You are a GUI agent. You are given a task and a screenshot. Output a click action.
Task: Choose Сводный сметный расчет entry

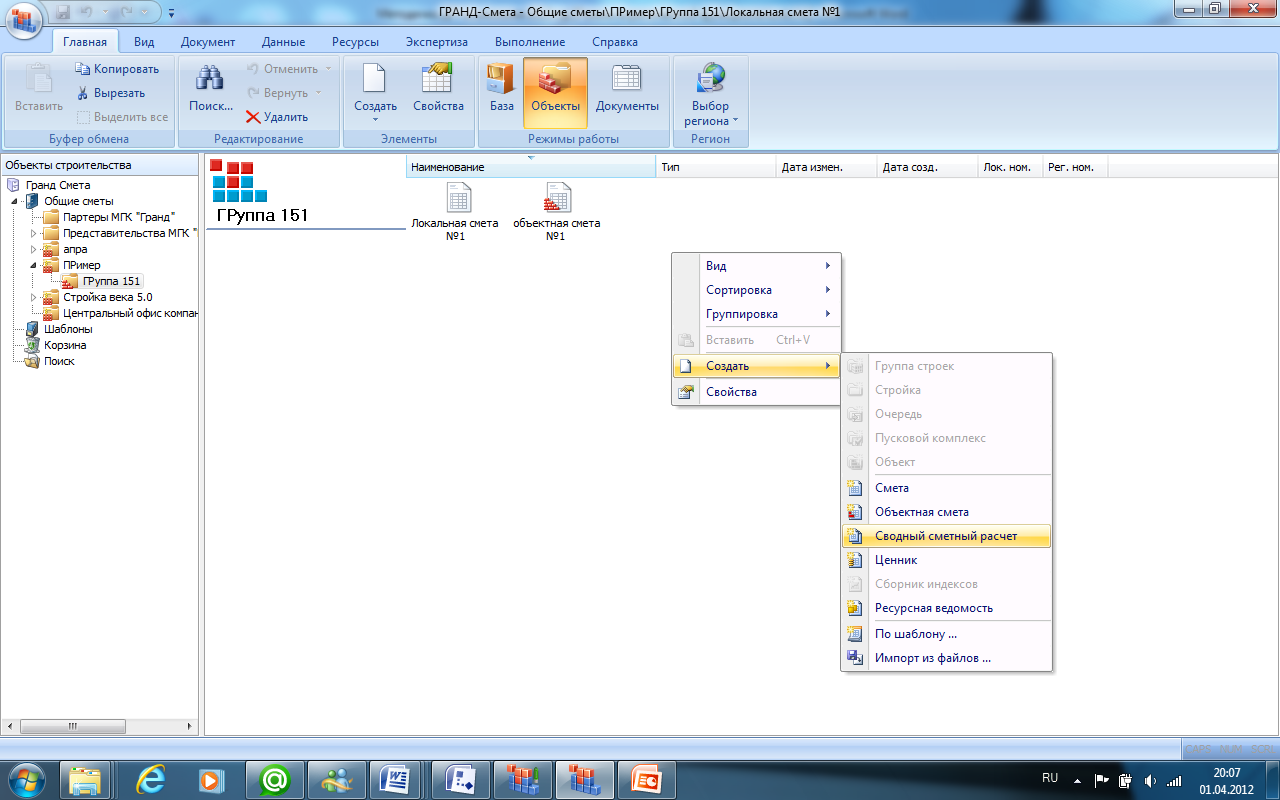point(947,536)
